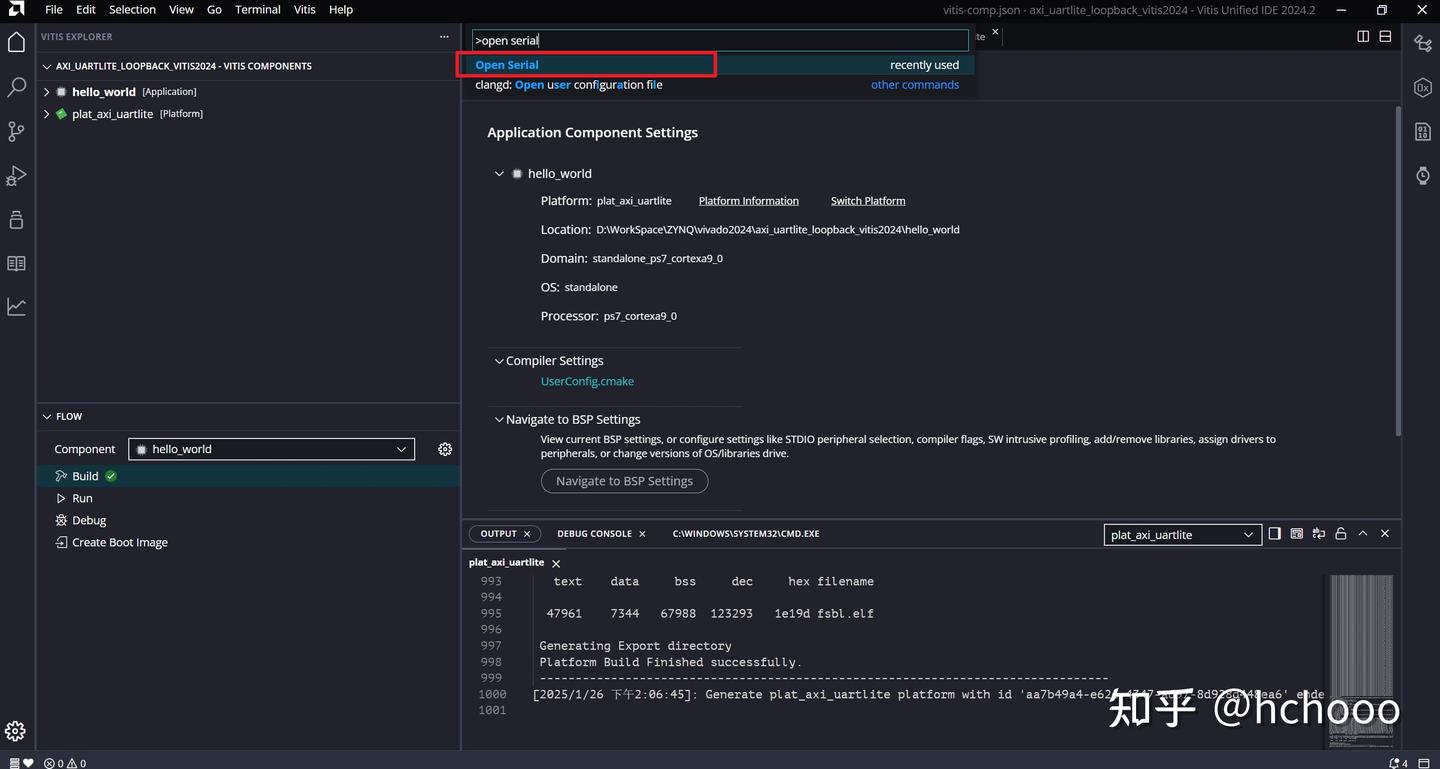Screen dimensions: 1440x769
Task: Expand the plat_axi_uartlite platform tree node
Action: (x=46, y=114)
